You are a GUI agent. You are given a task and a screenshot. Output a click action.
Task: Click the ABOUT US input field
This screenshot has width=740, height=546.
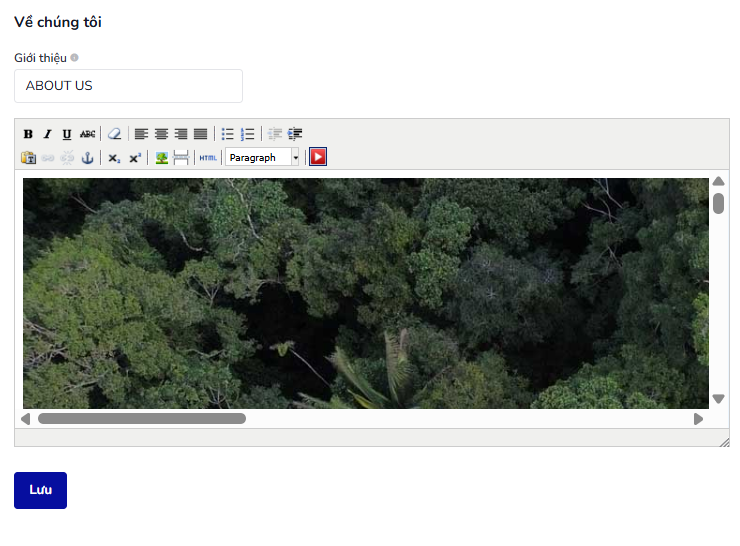point(128,86)
